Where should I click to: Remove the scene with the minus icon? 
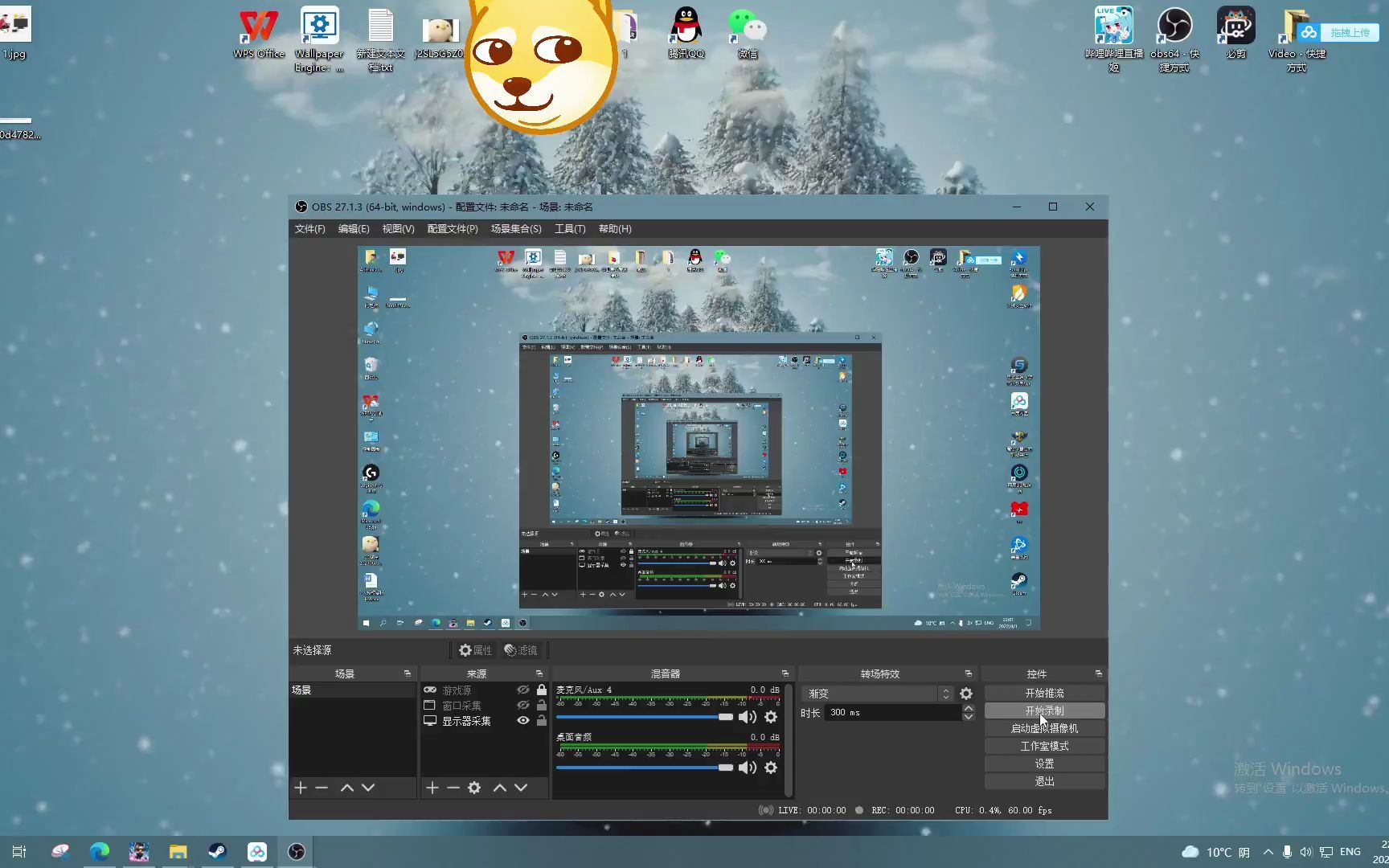[322, 788]
